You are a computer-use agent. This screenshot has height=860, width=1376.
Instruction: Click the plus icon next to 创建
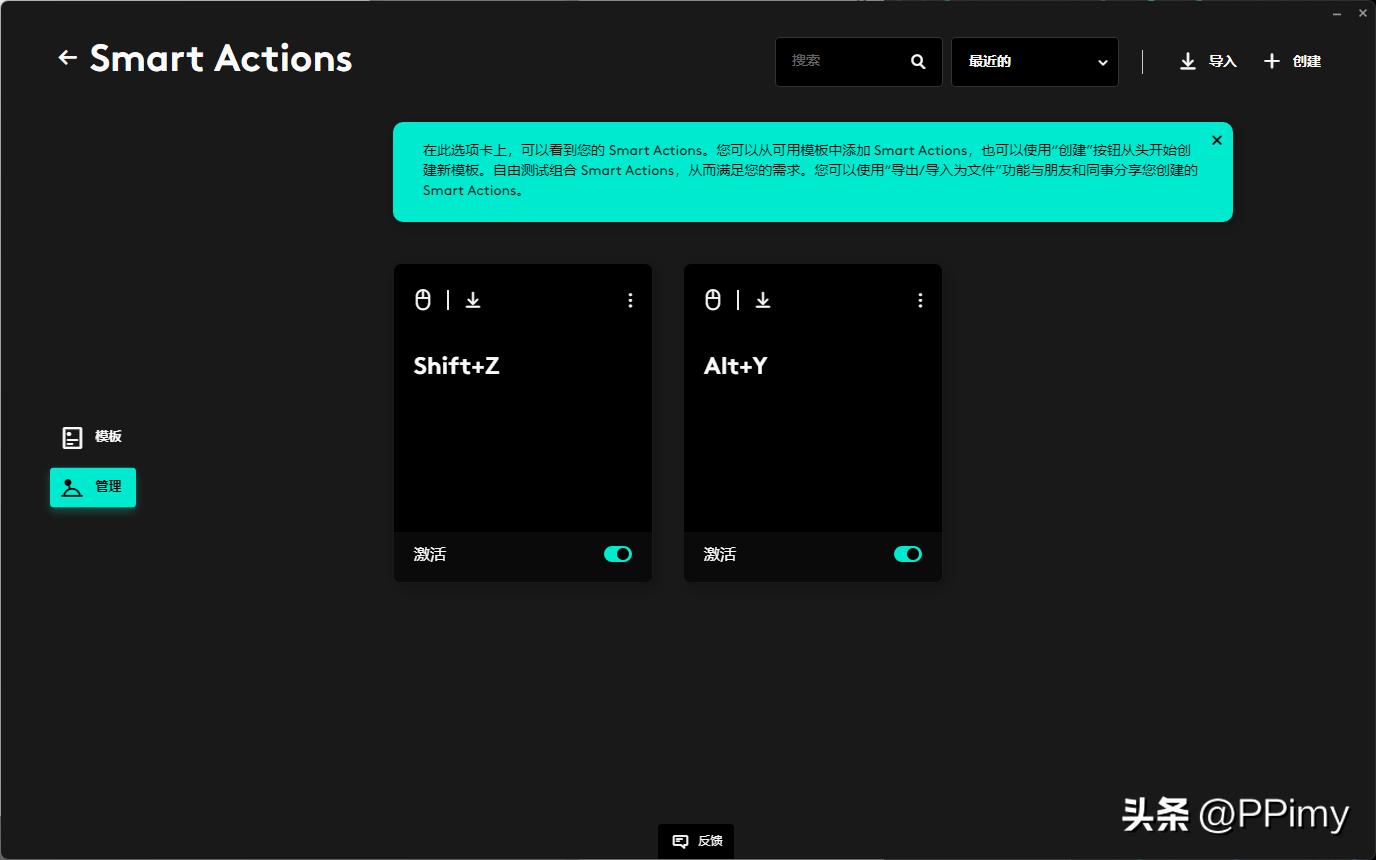click(1272, 61)
